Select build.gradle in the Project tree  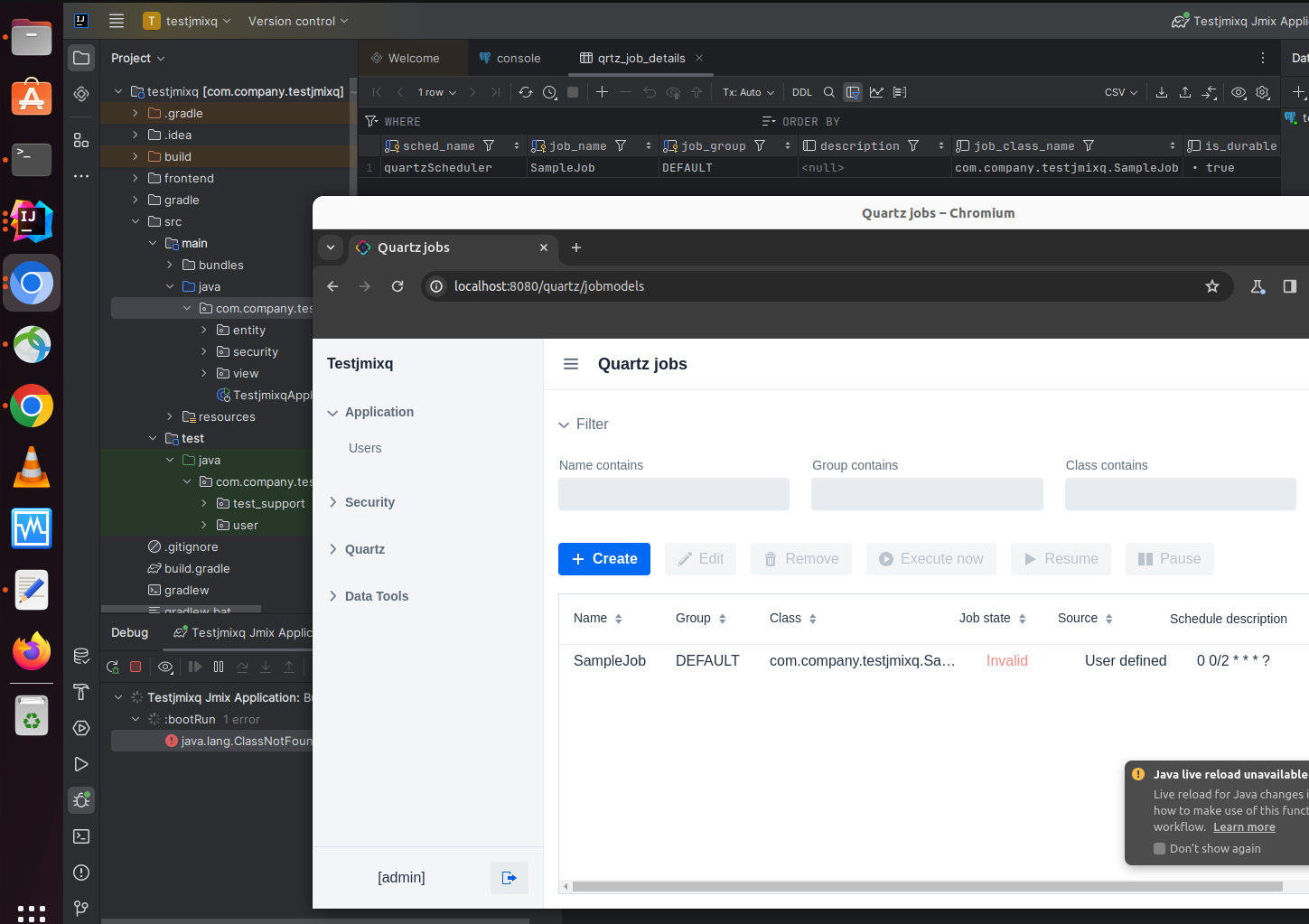(x=197, y=569)
